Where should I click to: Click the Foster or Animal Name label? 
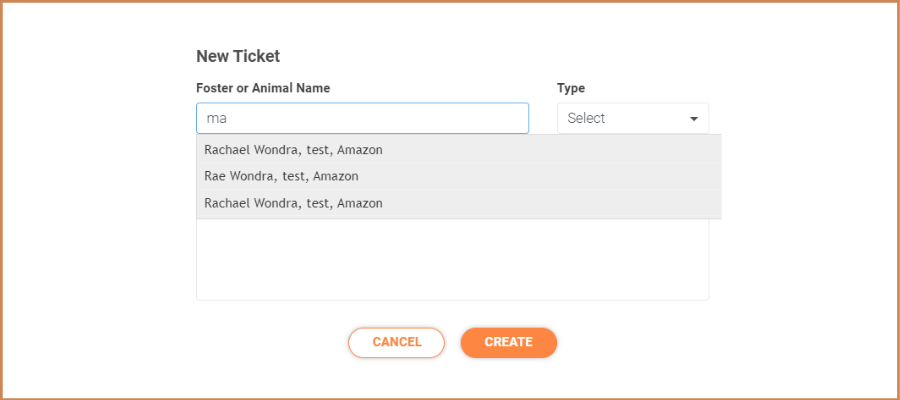point(263,88)
